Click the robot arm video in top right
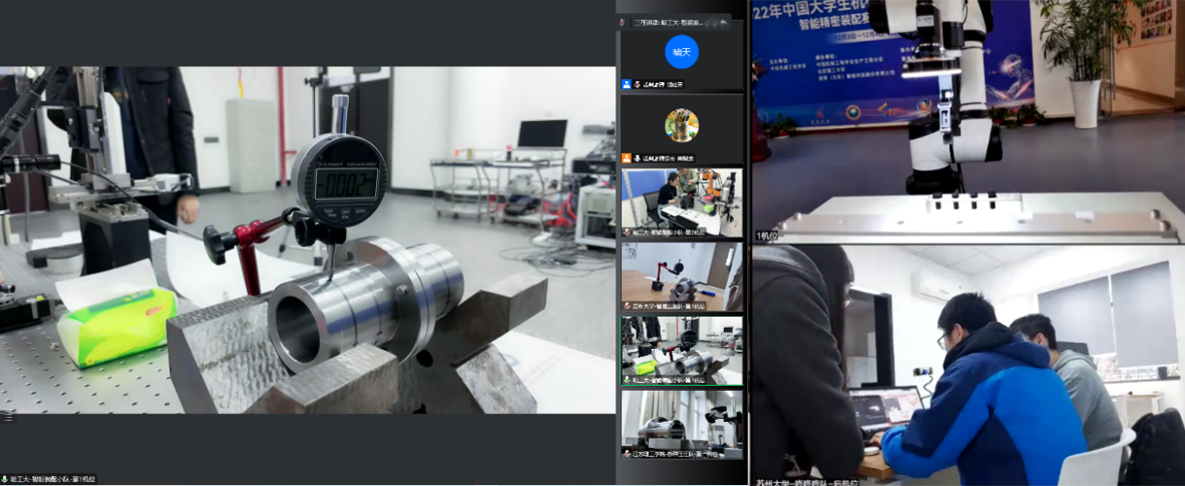Viewport: 1185px width, 486px height. tap(967, 120)
